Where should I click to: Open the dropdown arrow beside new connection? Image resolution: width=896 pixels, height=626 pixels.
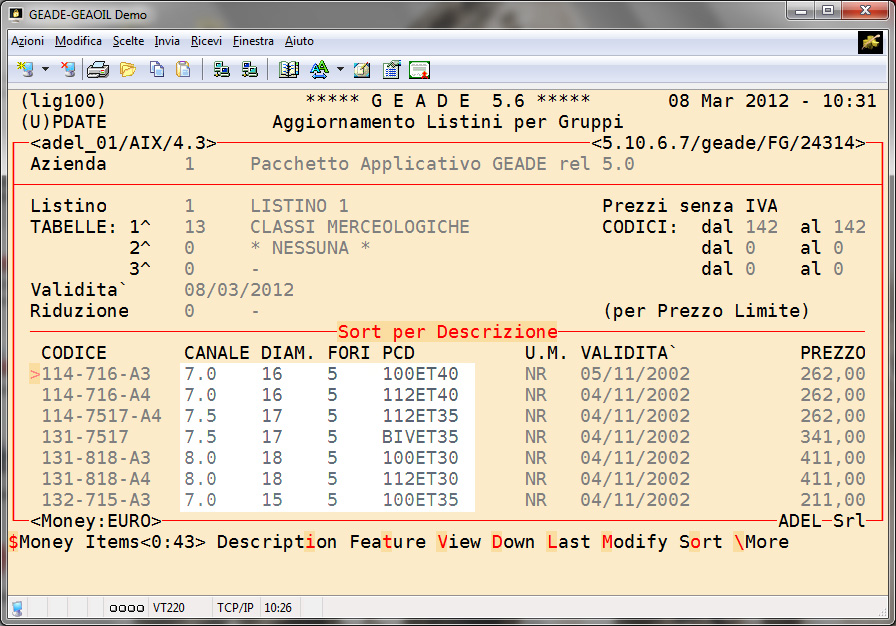pos(45,70)
